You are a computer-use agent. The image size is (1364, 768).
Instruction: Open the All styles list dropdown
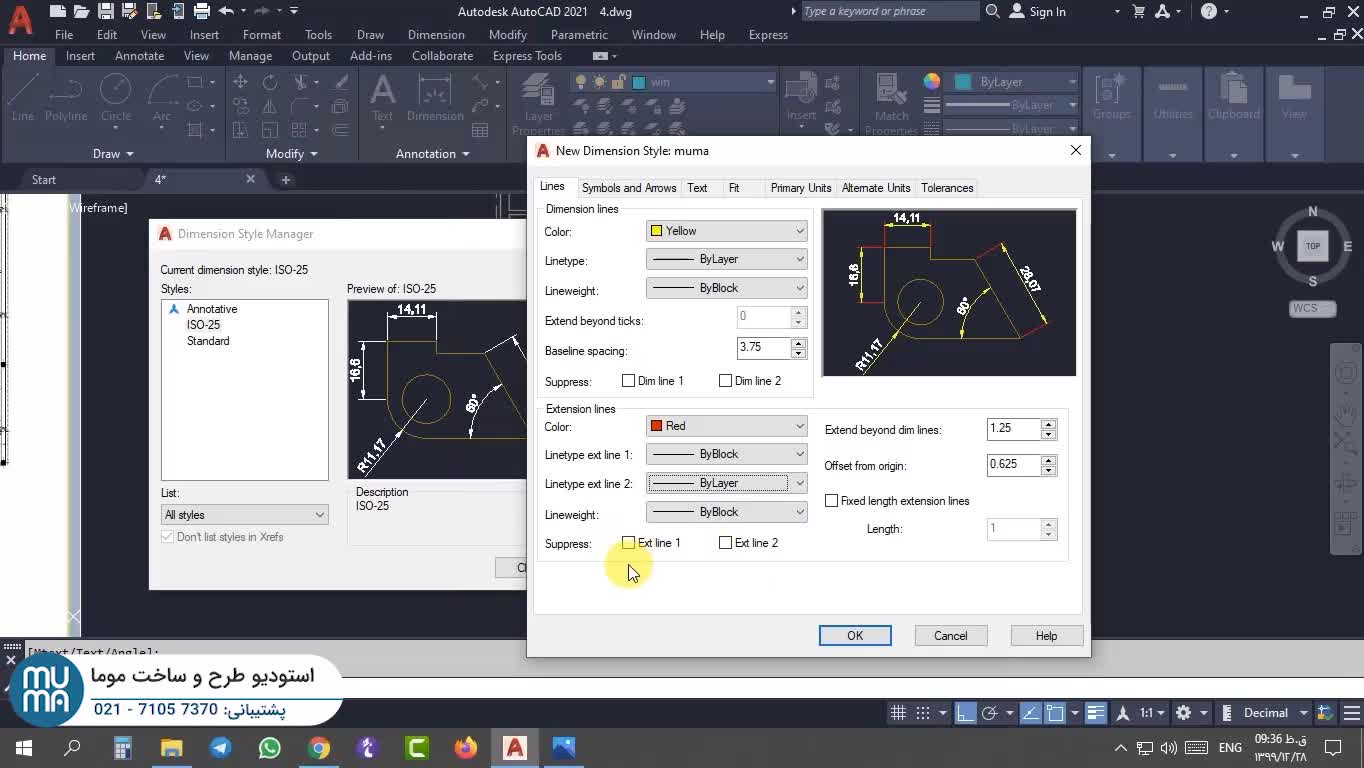click(x=244, y=515)
